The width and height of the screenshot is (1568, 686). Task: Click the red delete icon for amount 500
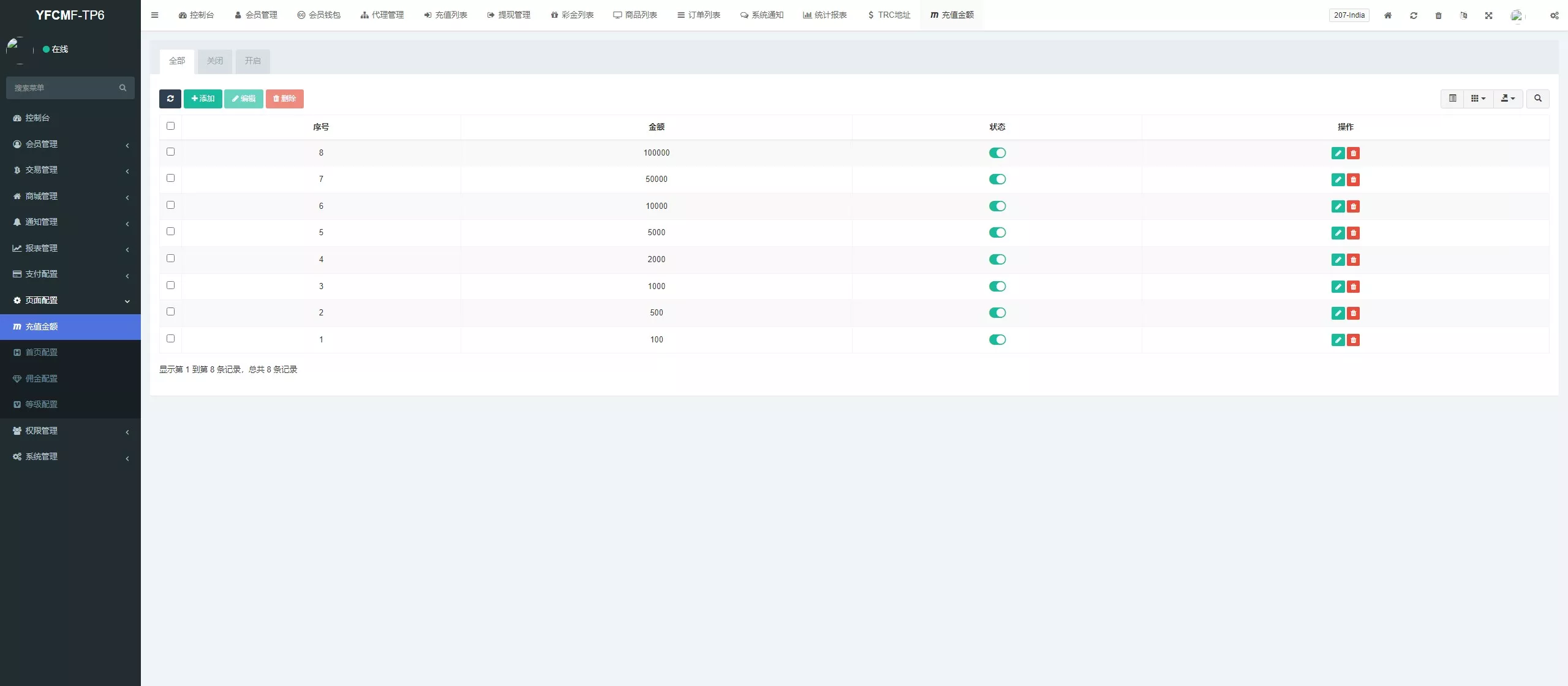[1353, 313]
